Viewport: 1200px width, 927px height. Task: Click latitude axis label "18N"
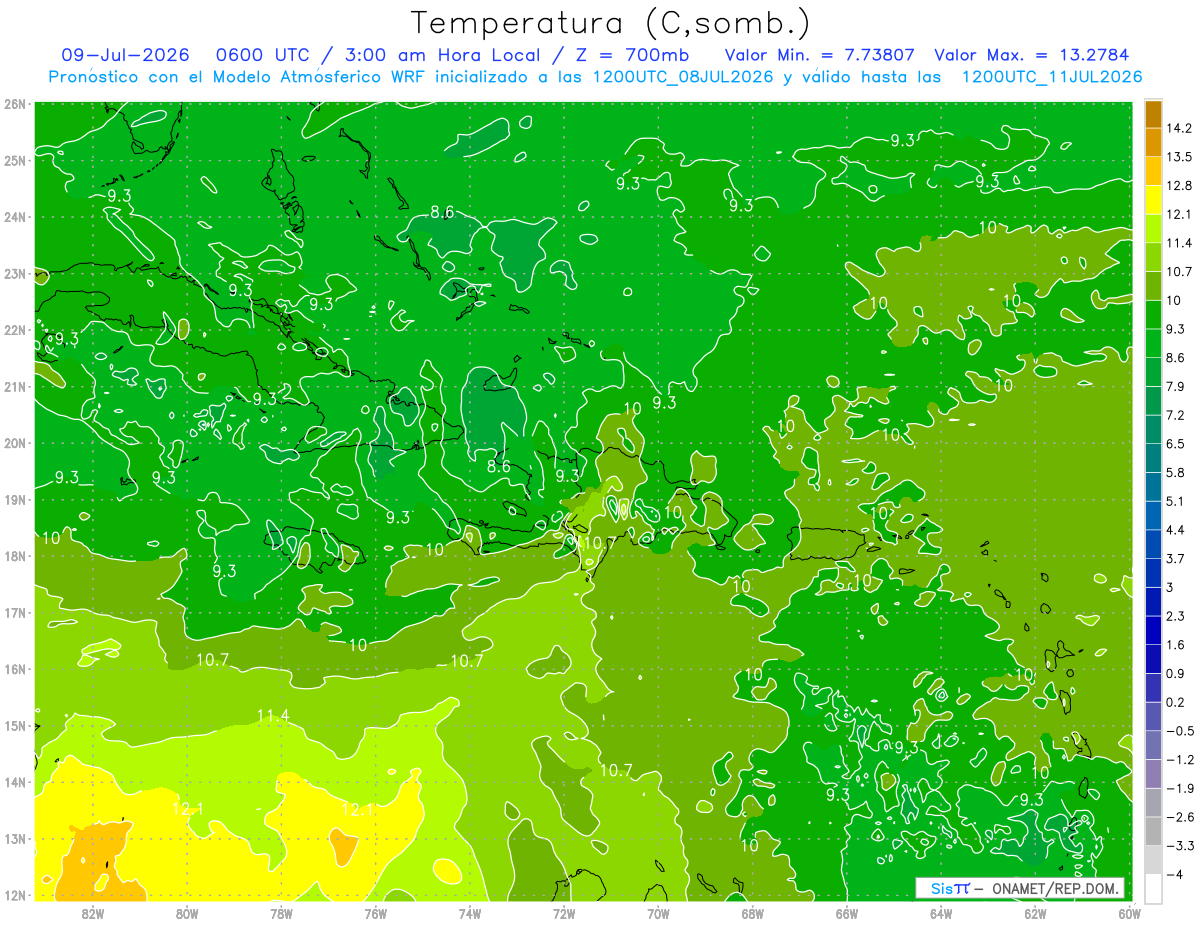click(x=15, y=556)
